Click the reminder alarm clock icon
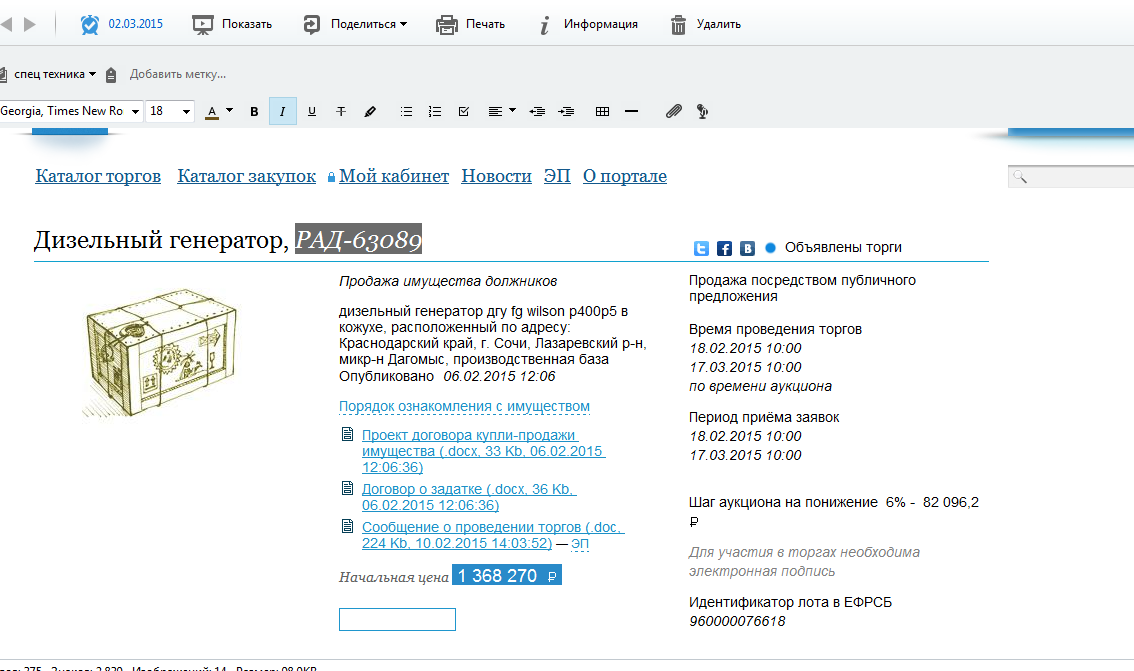1134x671 pixels. pyautogui.click(x=90, y=24)
